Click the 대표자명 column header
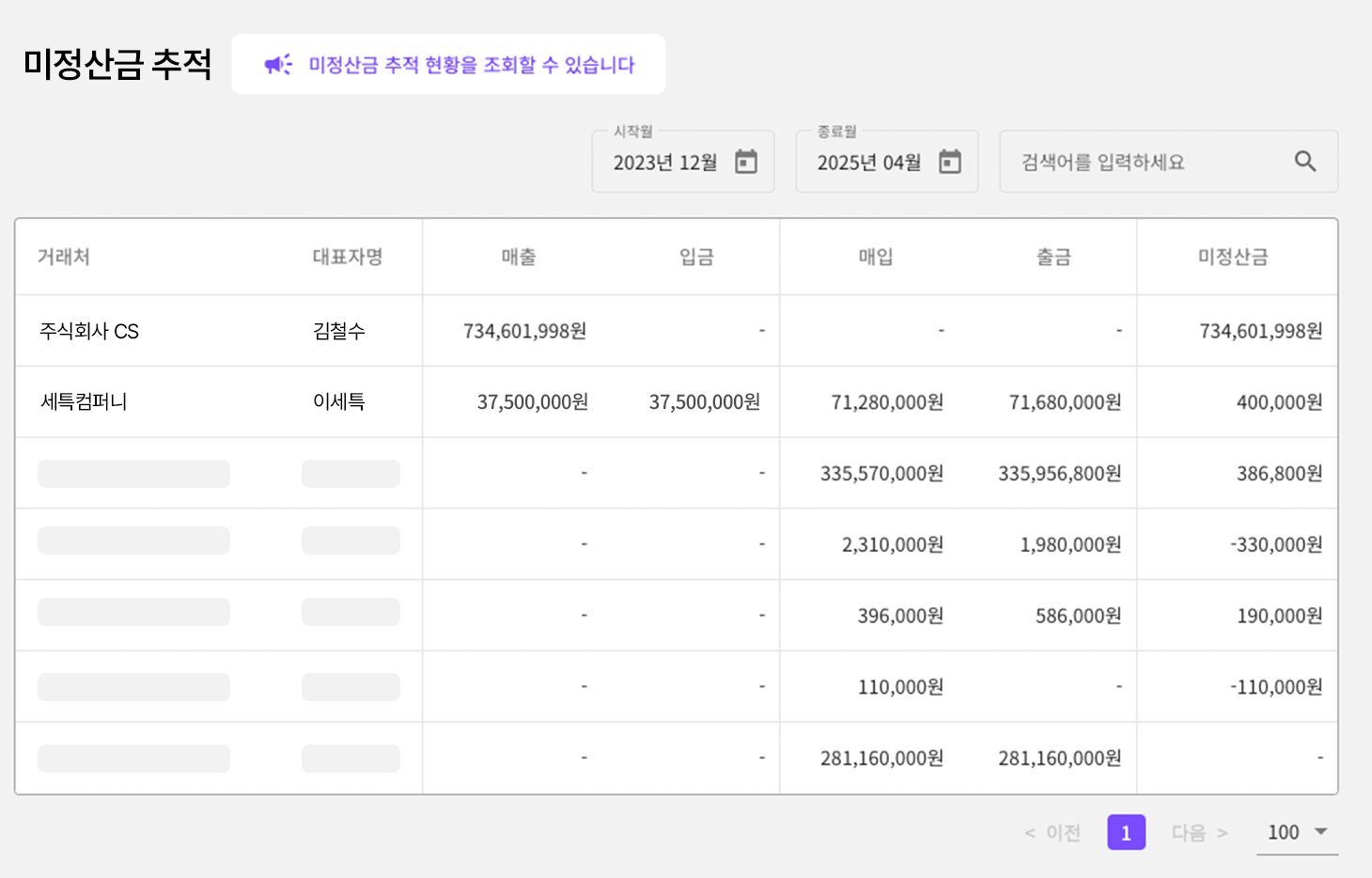 pyautogui.click(x=348, y=257)
